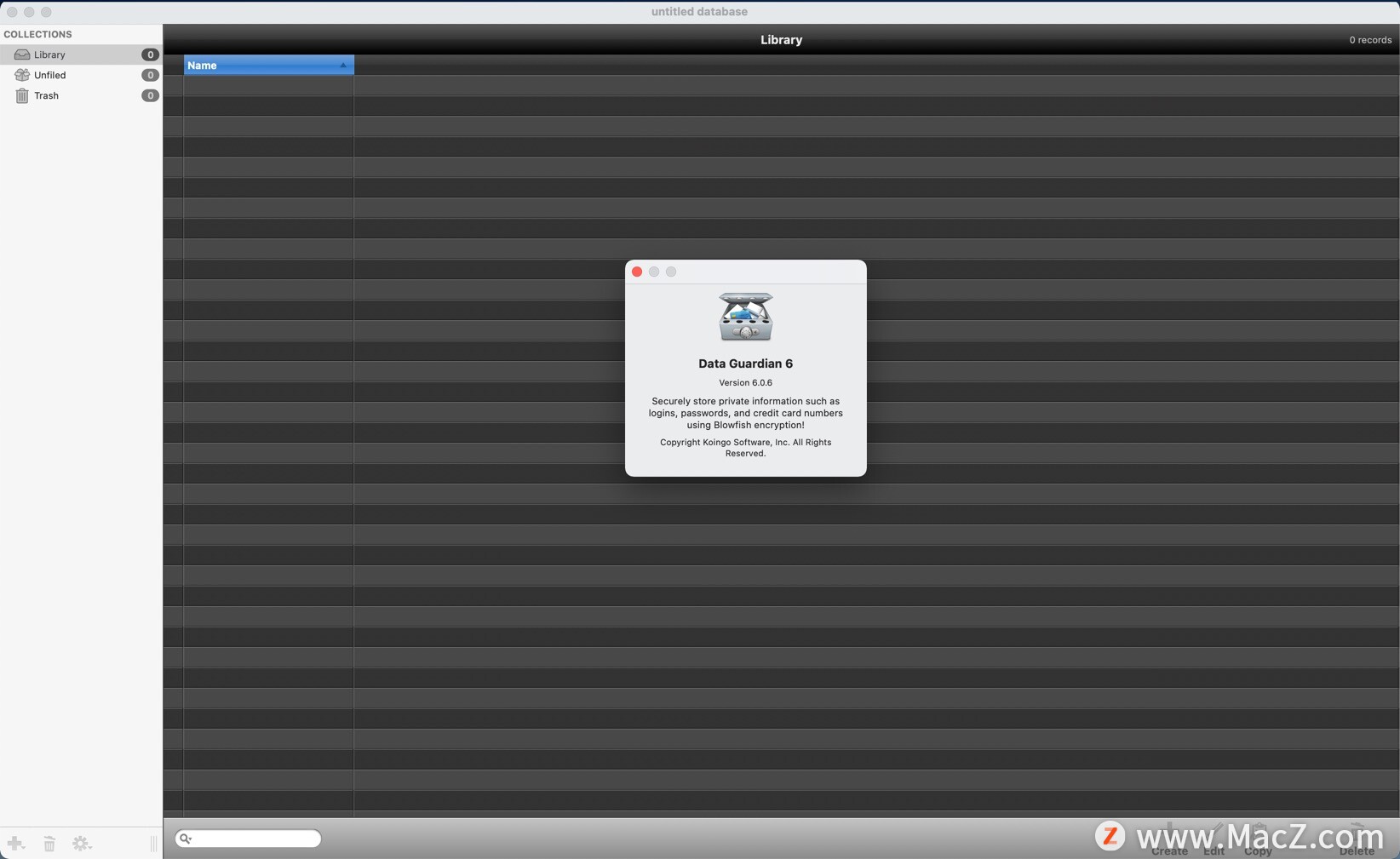Click the plus add-collection icon

16,844
